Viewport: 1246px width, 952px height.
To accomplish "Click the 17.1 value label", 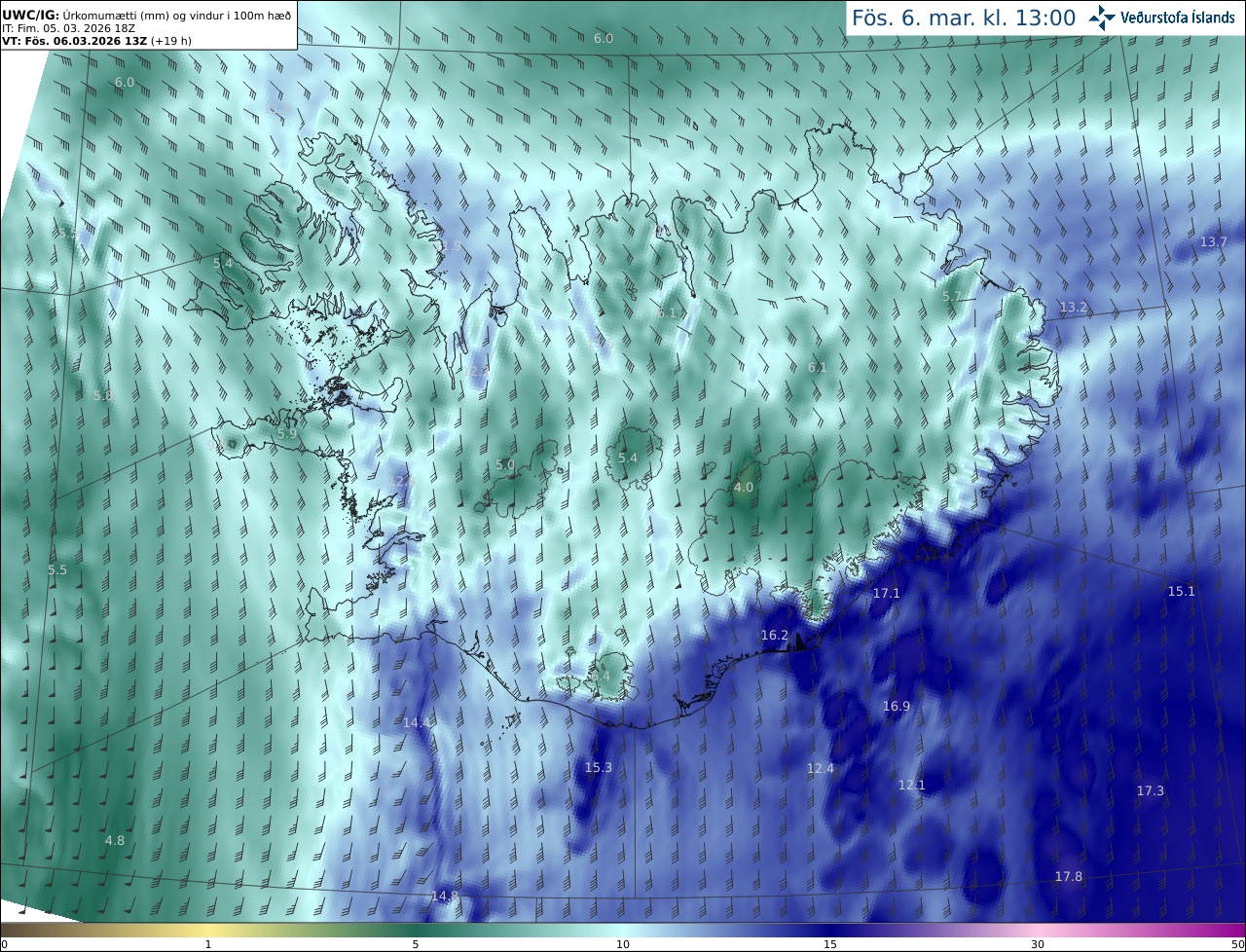I will [886, 593].
